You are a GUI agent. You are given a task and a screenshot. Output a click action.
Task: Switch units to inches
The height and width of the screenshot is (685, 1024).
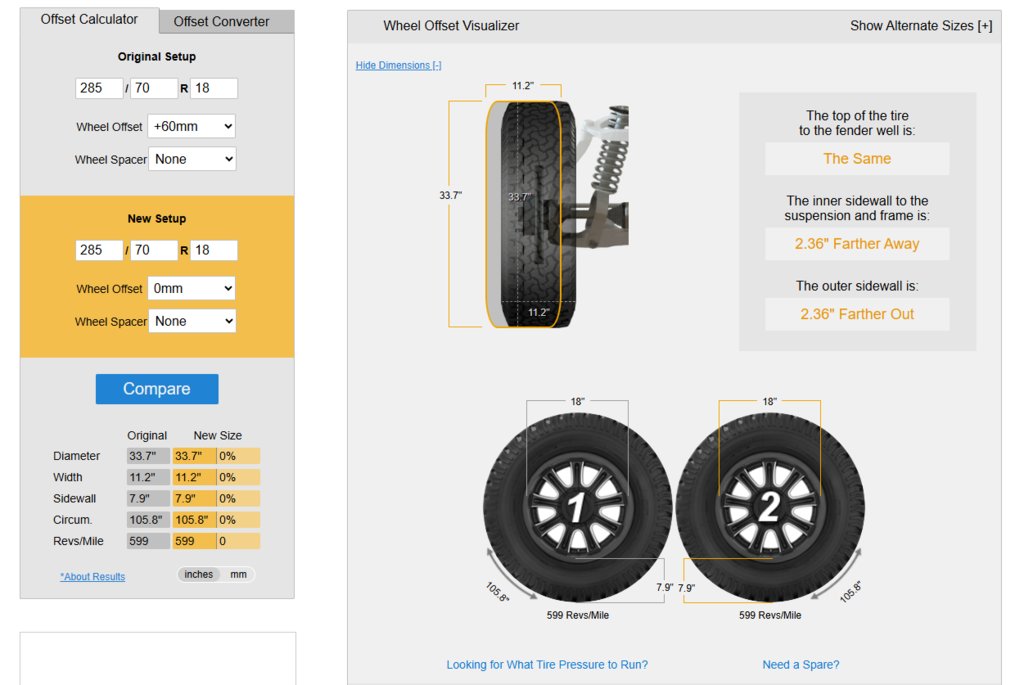tap(199, 574)
